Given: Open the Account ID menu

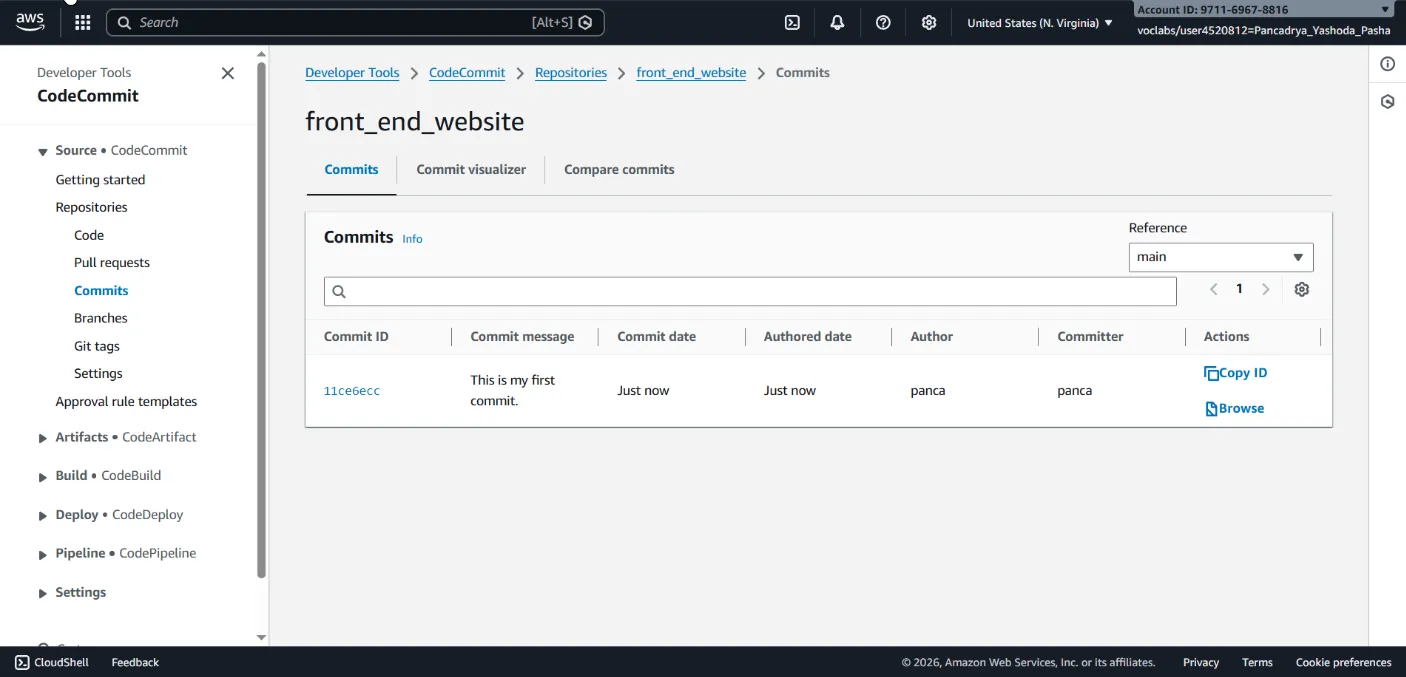Looking at the screenshot, I should pos(1264,9).
